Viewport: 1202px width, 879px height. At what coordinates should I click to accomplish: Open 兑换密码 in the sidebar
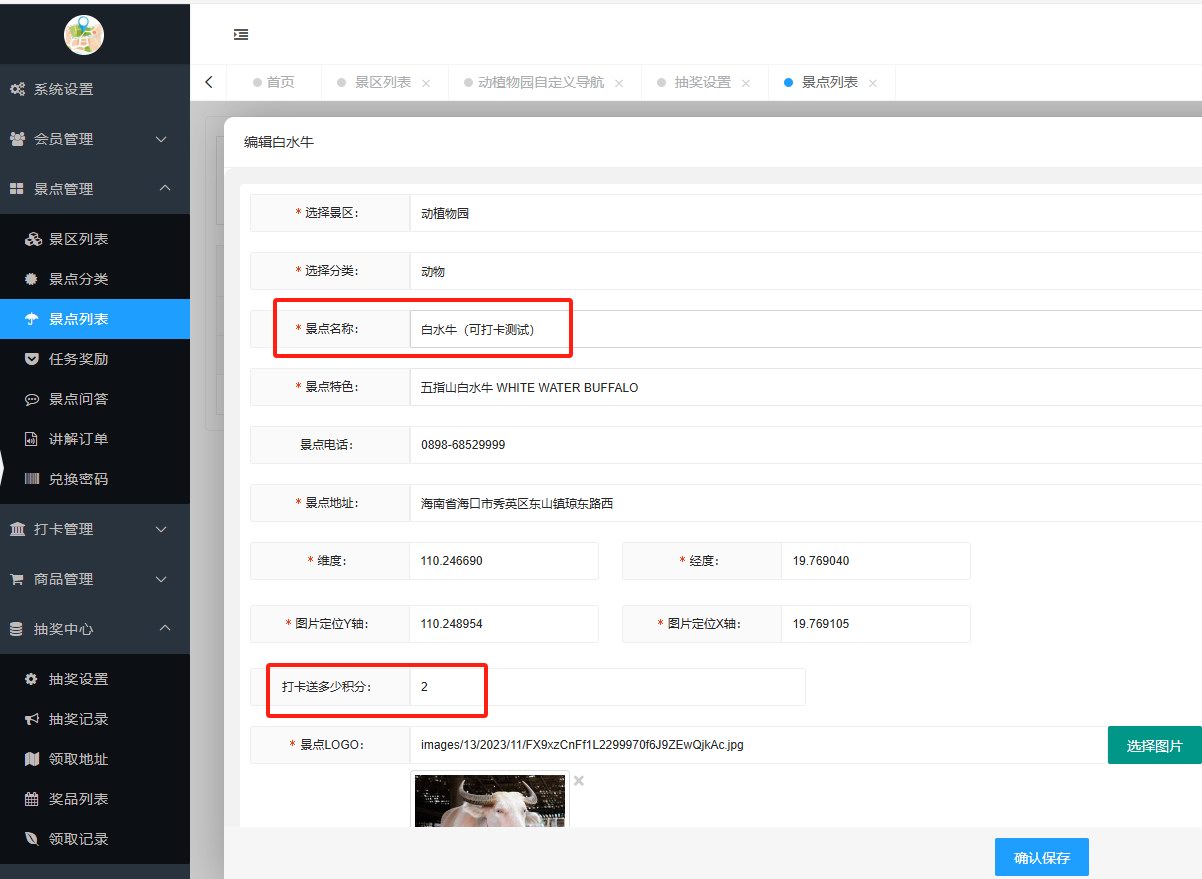click(x=95, y=479)
